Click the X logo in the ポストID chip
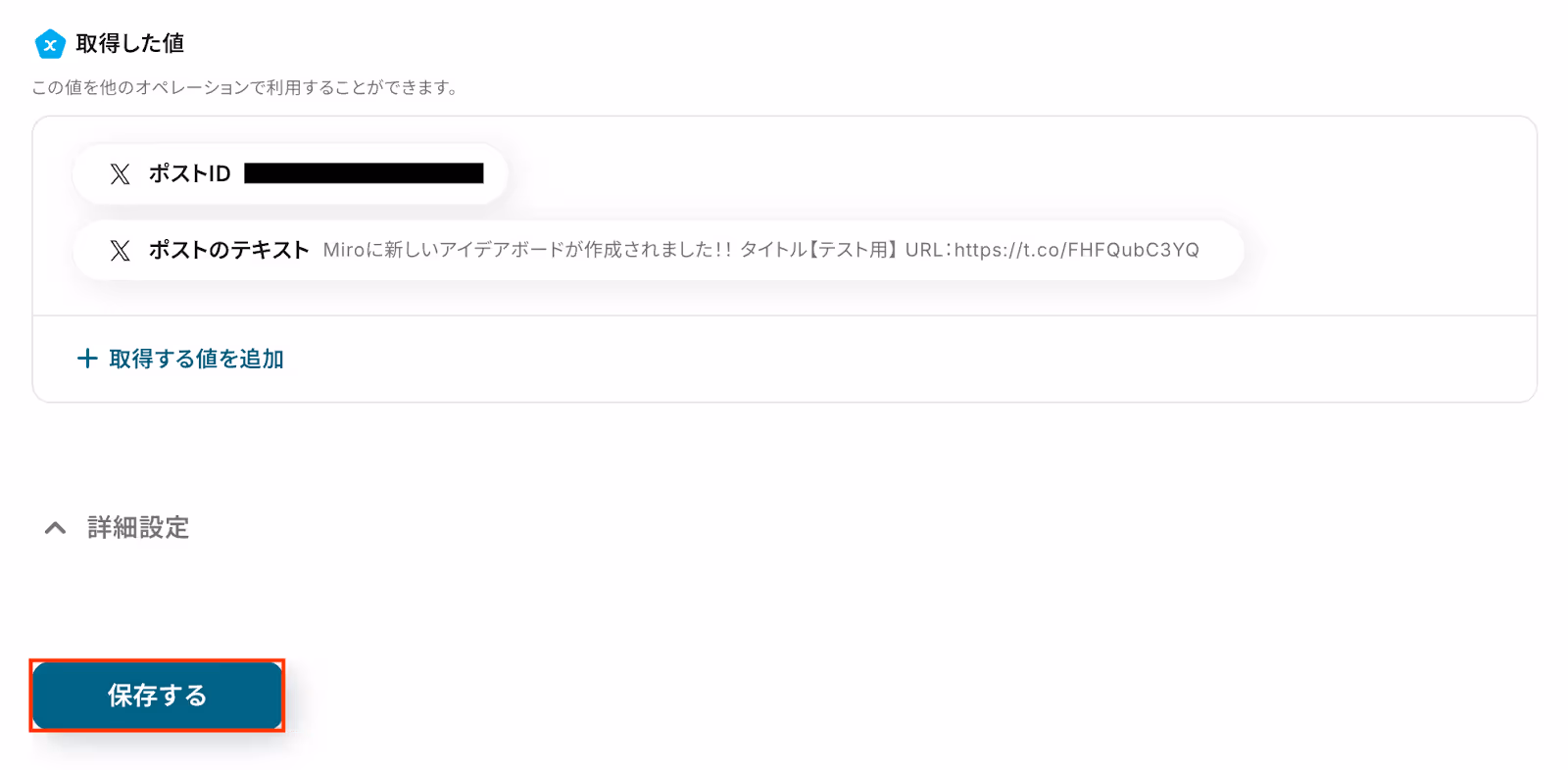Viewport: 1568px width, 770px height. coord(120,174)
